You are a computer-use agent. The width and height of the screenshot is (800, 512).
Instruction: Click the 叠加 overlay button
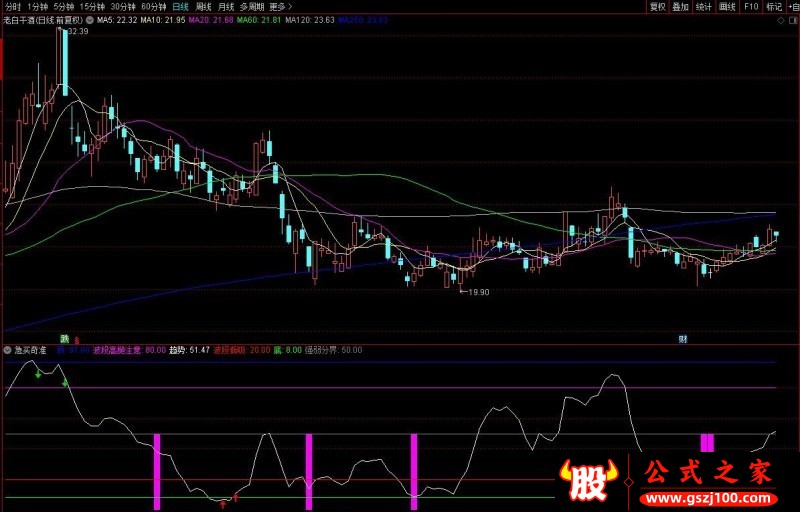[681, 6]
